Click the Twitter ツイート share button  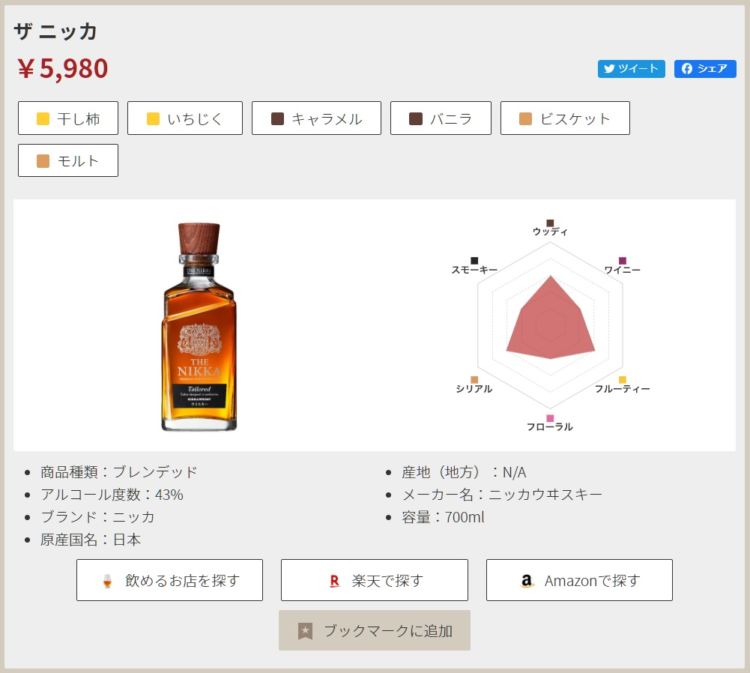tap(631, 69)
